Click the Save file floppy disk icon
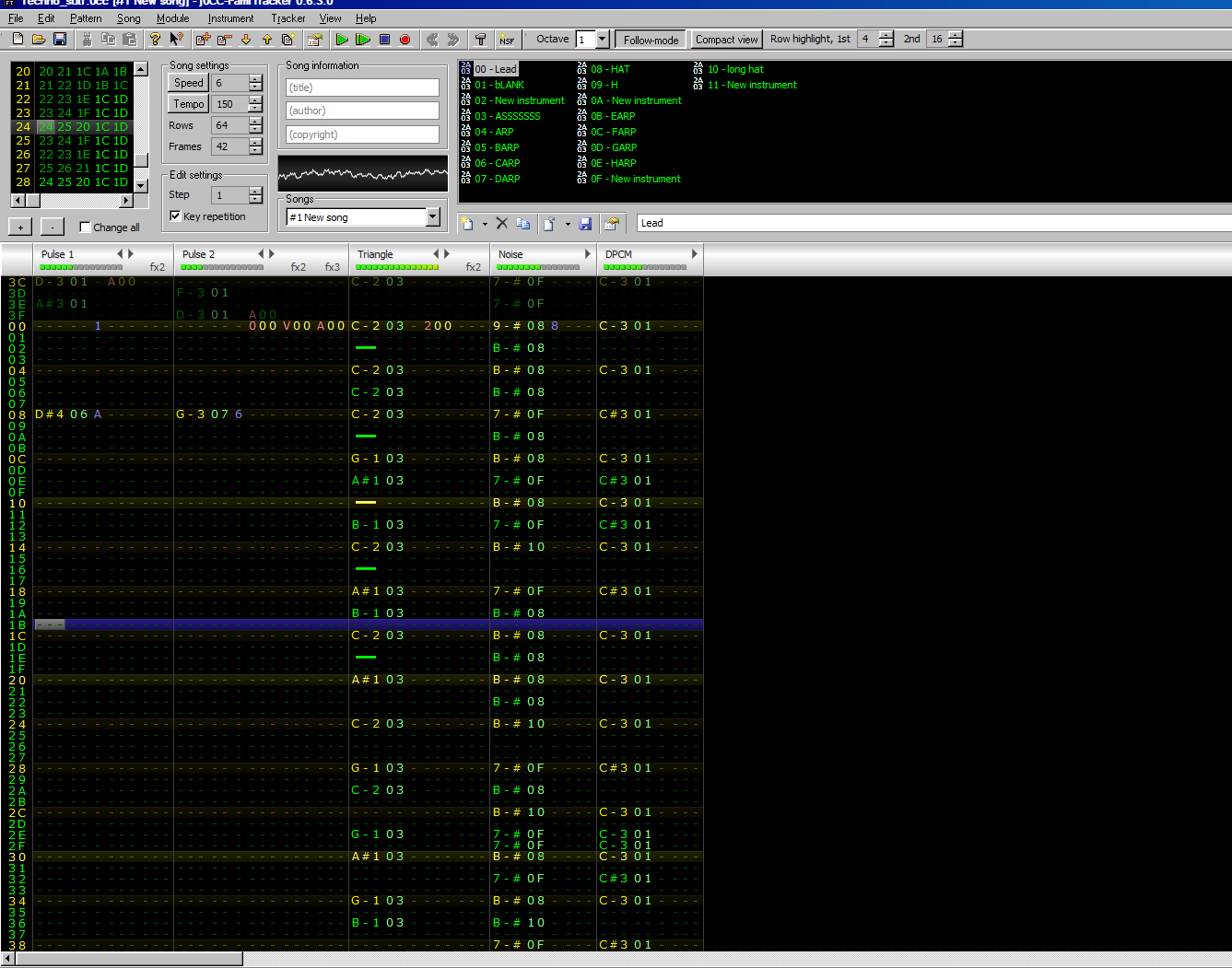The width and height of the screenshot is (1232, 968). tap(60, 40)
